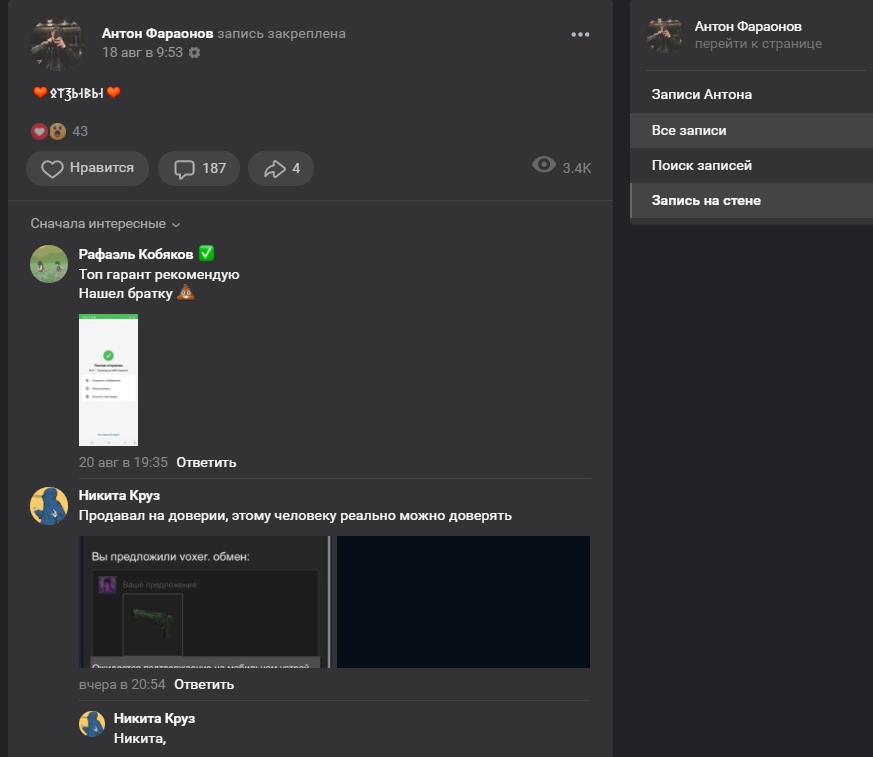Select Все записи in the sidebar
This screenshot has height=757, width=873.
point(689,131)
